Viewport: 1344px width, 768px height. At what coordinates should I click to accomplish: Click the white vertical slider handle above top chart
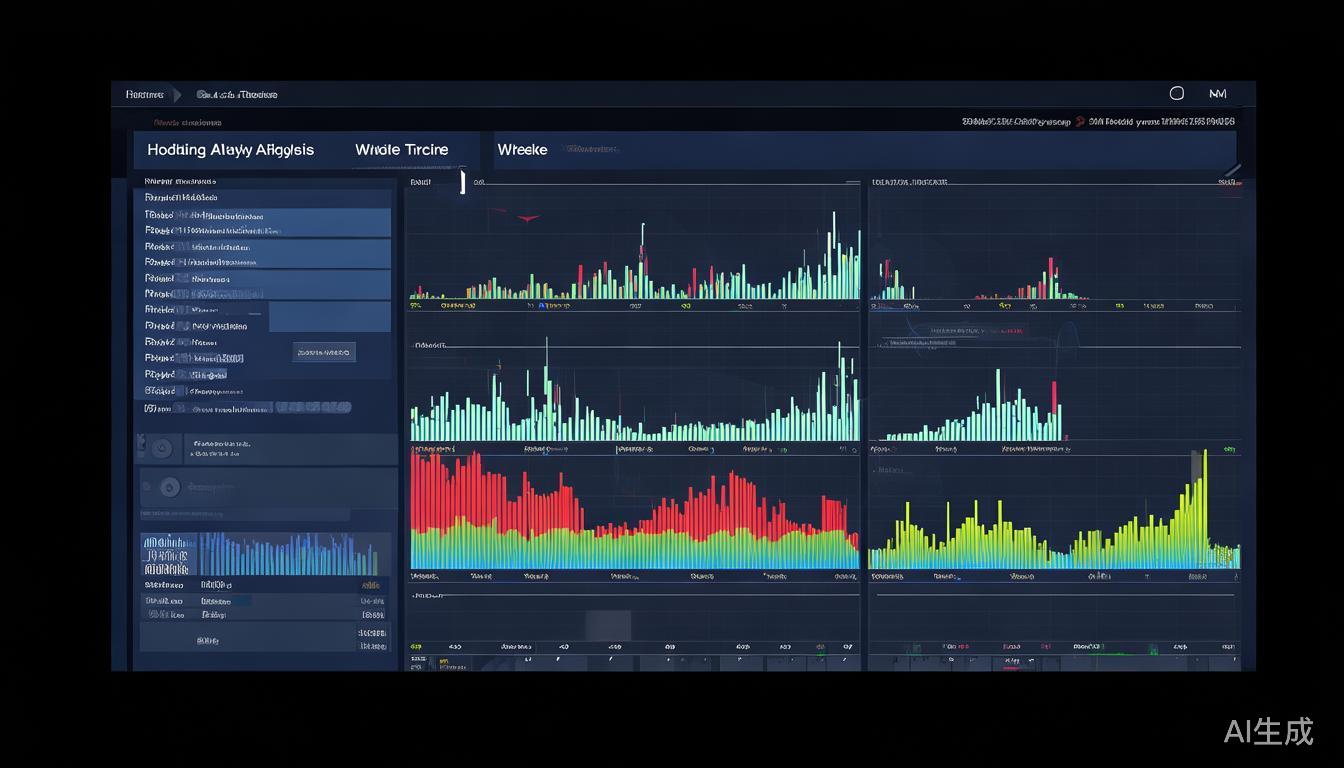[462, 181]
